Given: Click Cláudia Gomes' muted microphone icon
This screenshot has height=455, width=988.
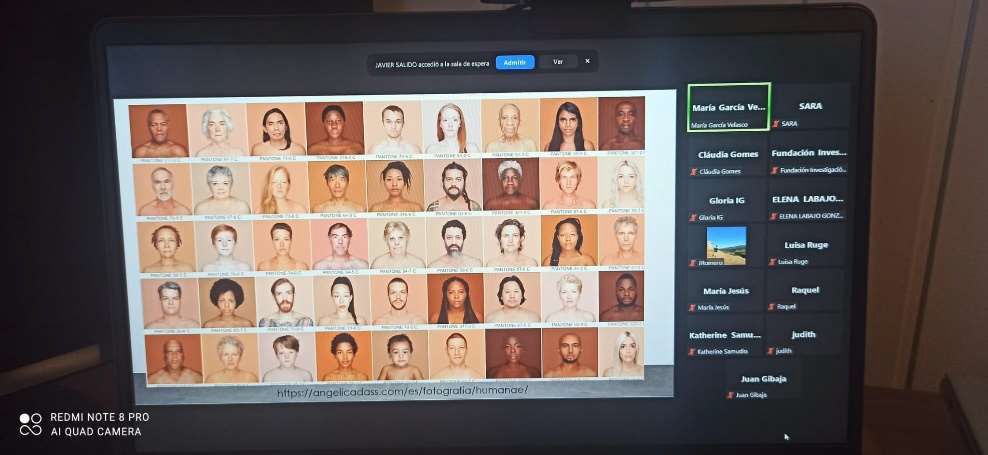Looking at the screenshot, I should coord(693,171).
